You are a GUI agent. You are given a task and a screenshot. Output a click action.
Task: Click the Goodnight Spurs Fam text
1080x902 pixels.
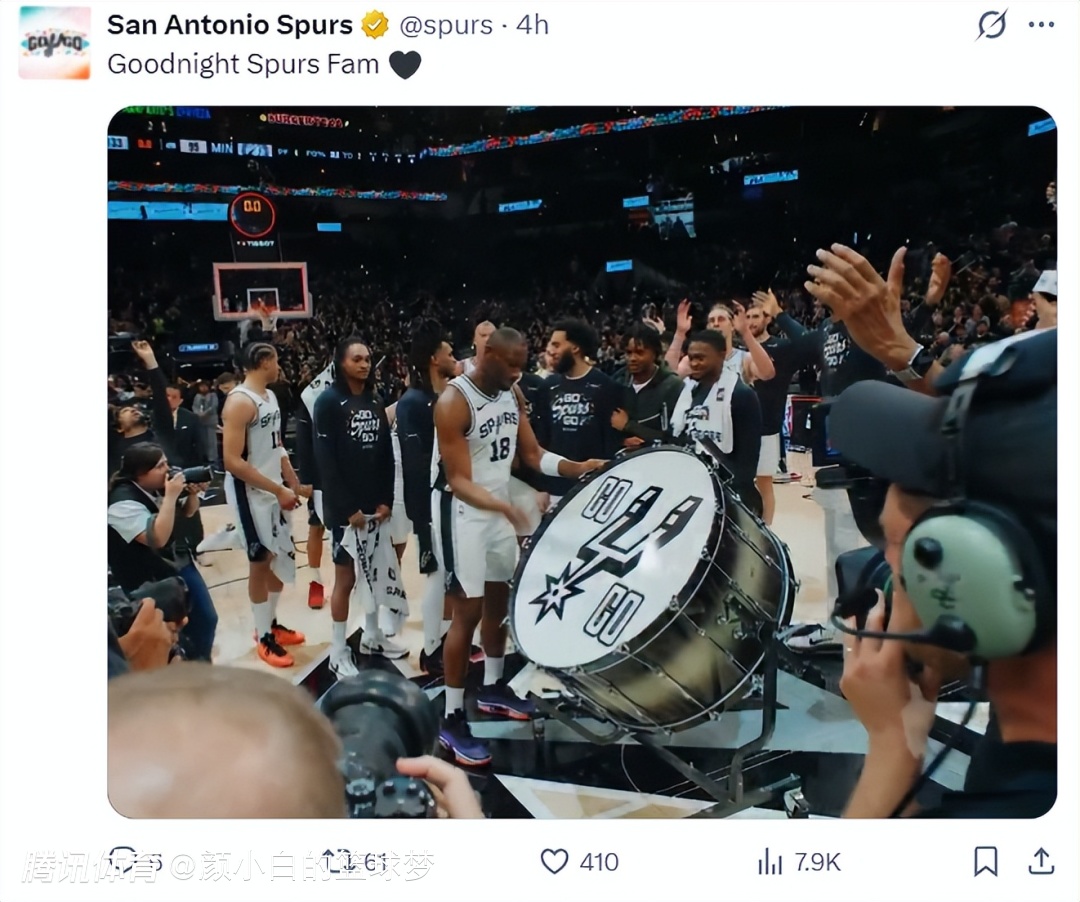[x=243, y=64]
